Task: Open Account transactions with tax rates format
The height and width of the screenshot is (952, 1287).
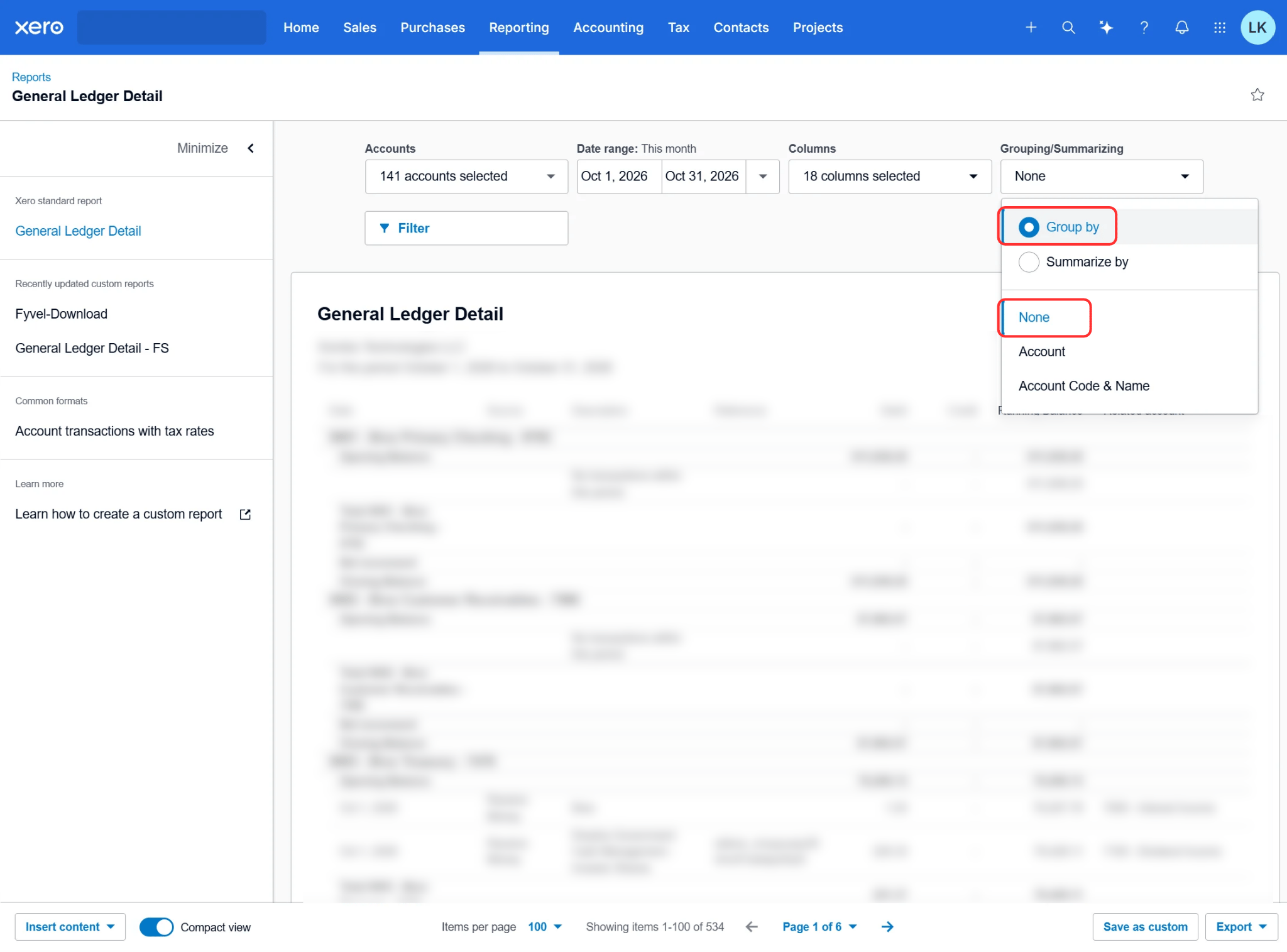Action: [x=114, y=431]
